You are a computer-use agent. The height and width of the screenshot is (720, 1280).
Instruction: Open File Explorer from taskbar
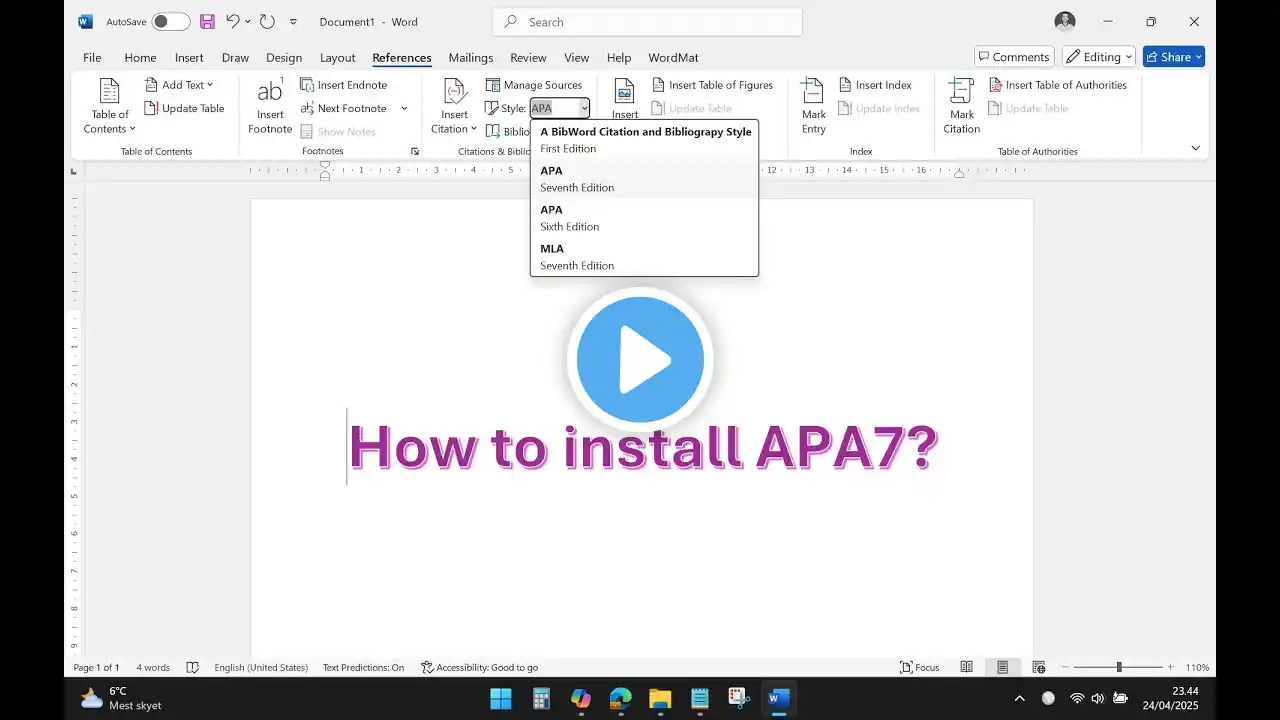[x=660, y=698]
